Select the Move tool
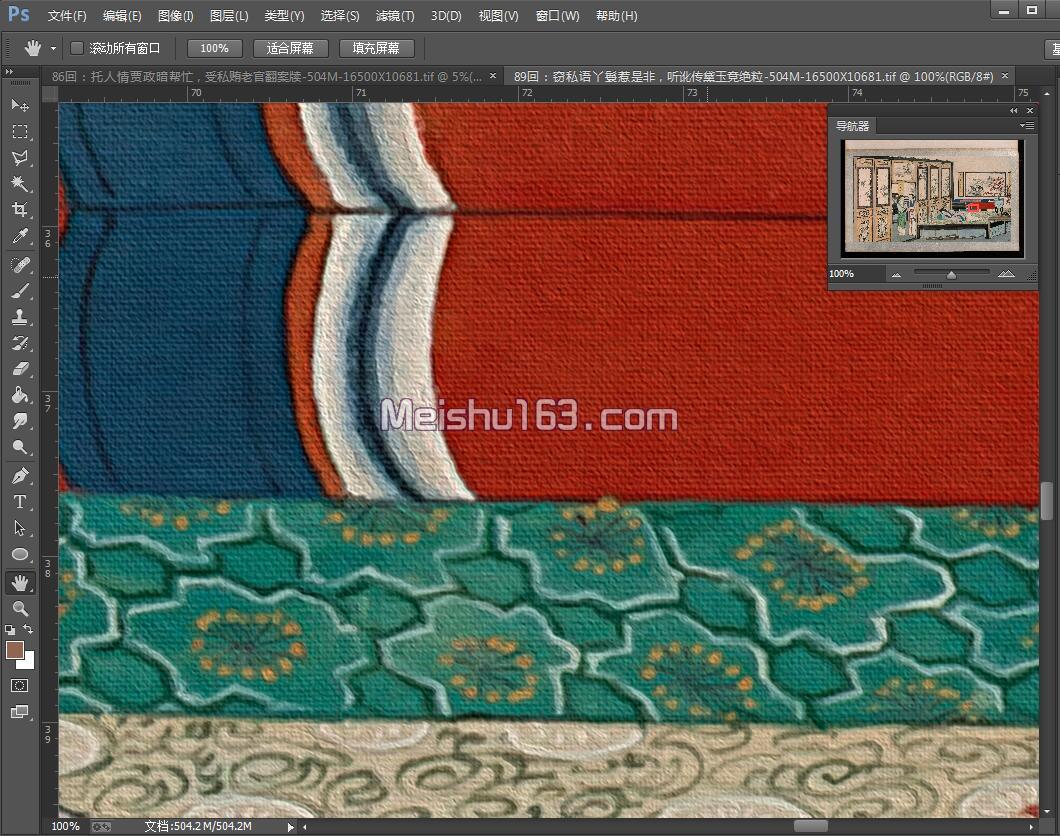1060x836 pixels. point(20,105)
